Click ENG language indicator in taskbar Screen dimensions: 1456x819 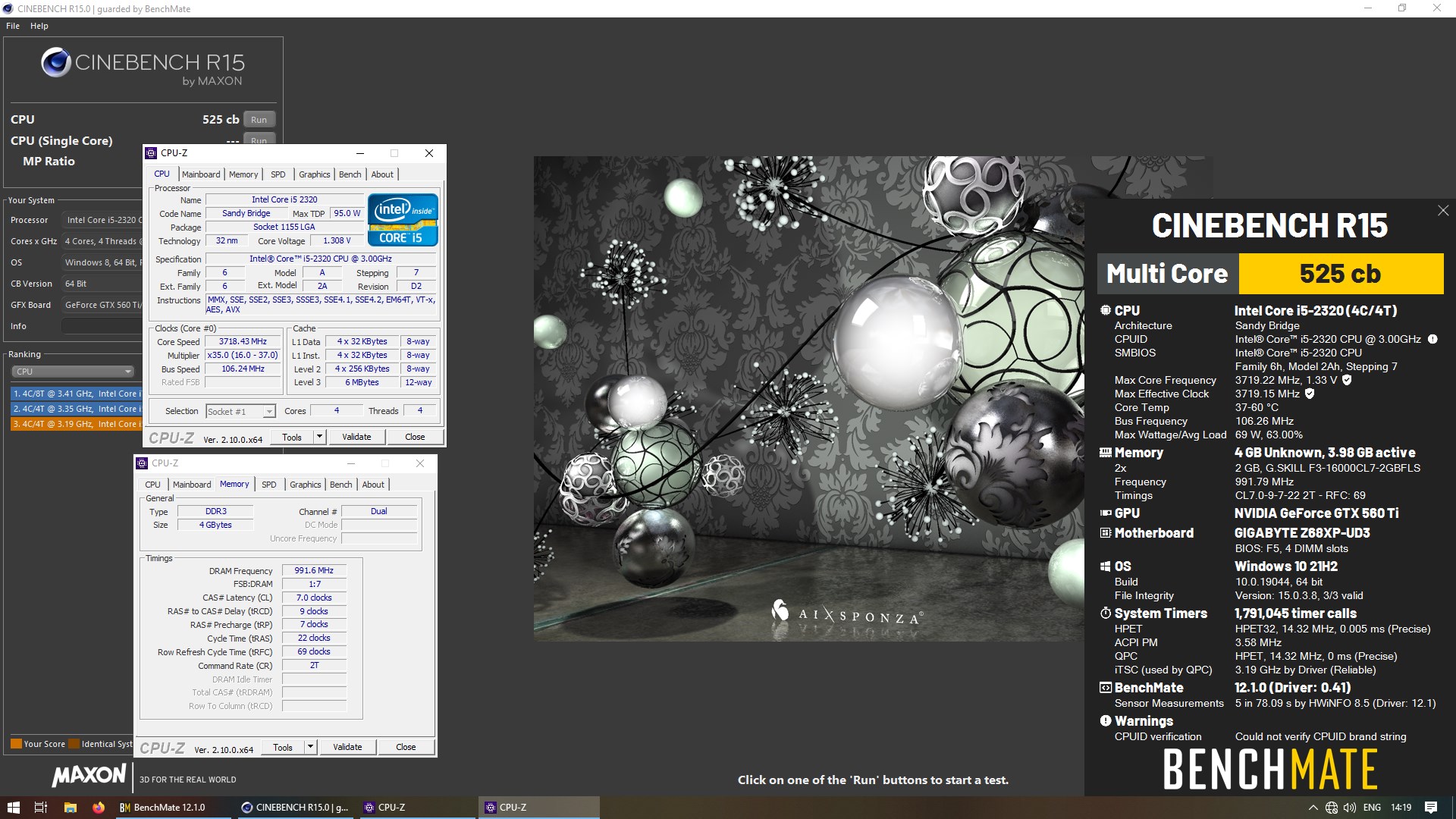click(1372, 808)
